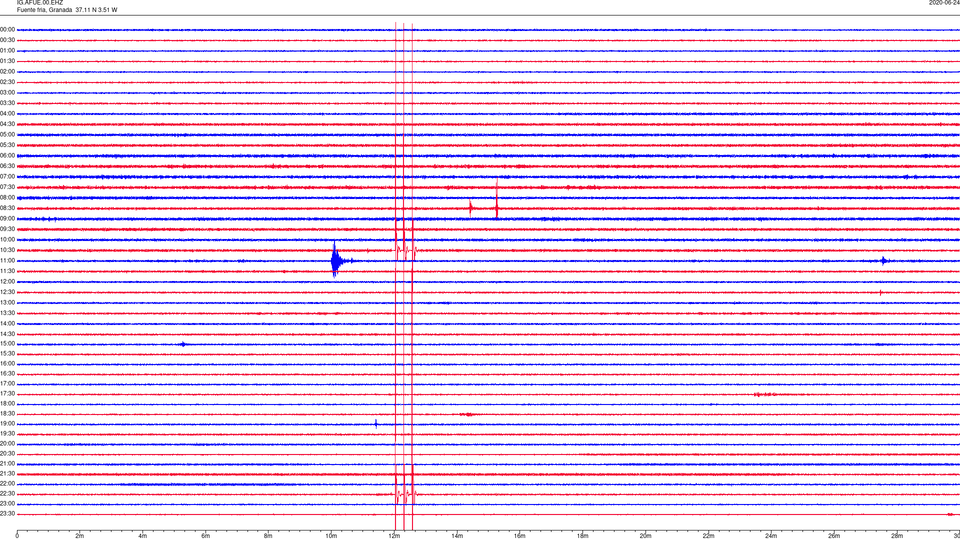Select the 08:00 trace time label
Image resolution: width=960 pixels, height=540 pixels.
coord(7,198)
